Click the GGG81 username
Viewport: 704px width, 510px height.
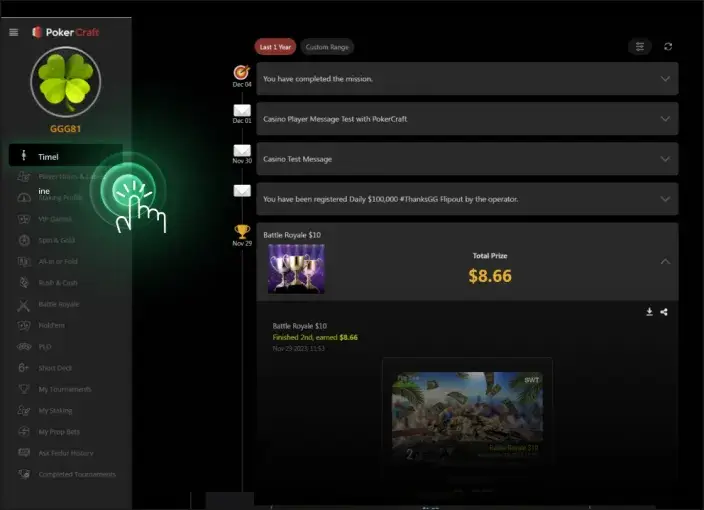(66, 129)
